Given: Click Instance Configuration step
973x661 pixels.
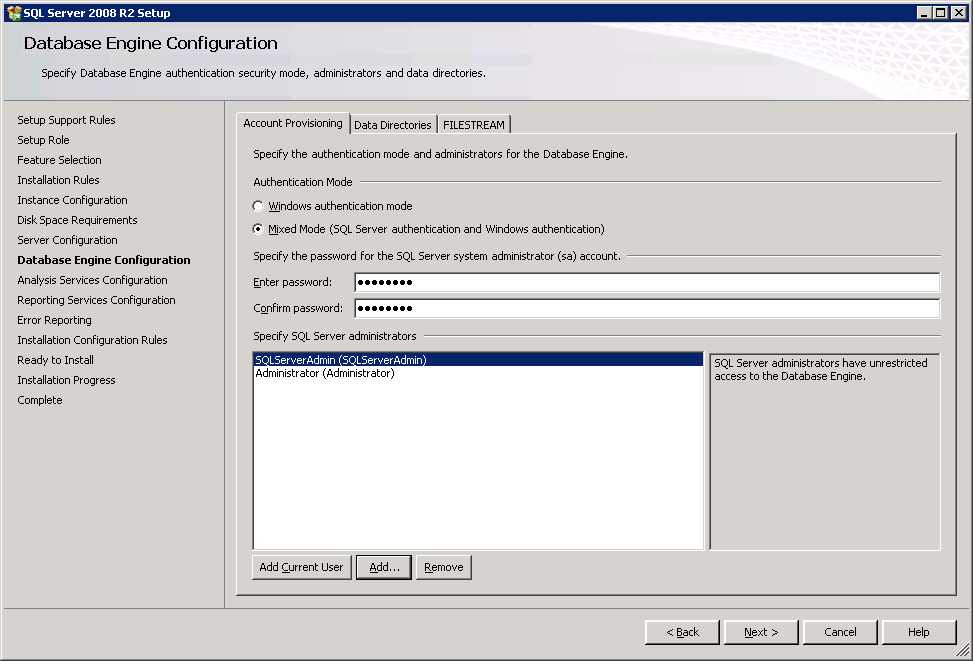Looking at the screenshot, I should click(x=73, y=200).
